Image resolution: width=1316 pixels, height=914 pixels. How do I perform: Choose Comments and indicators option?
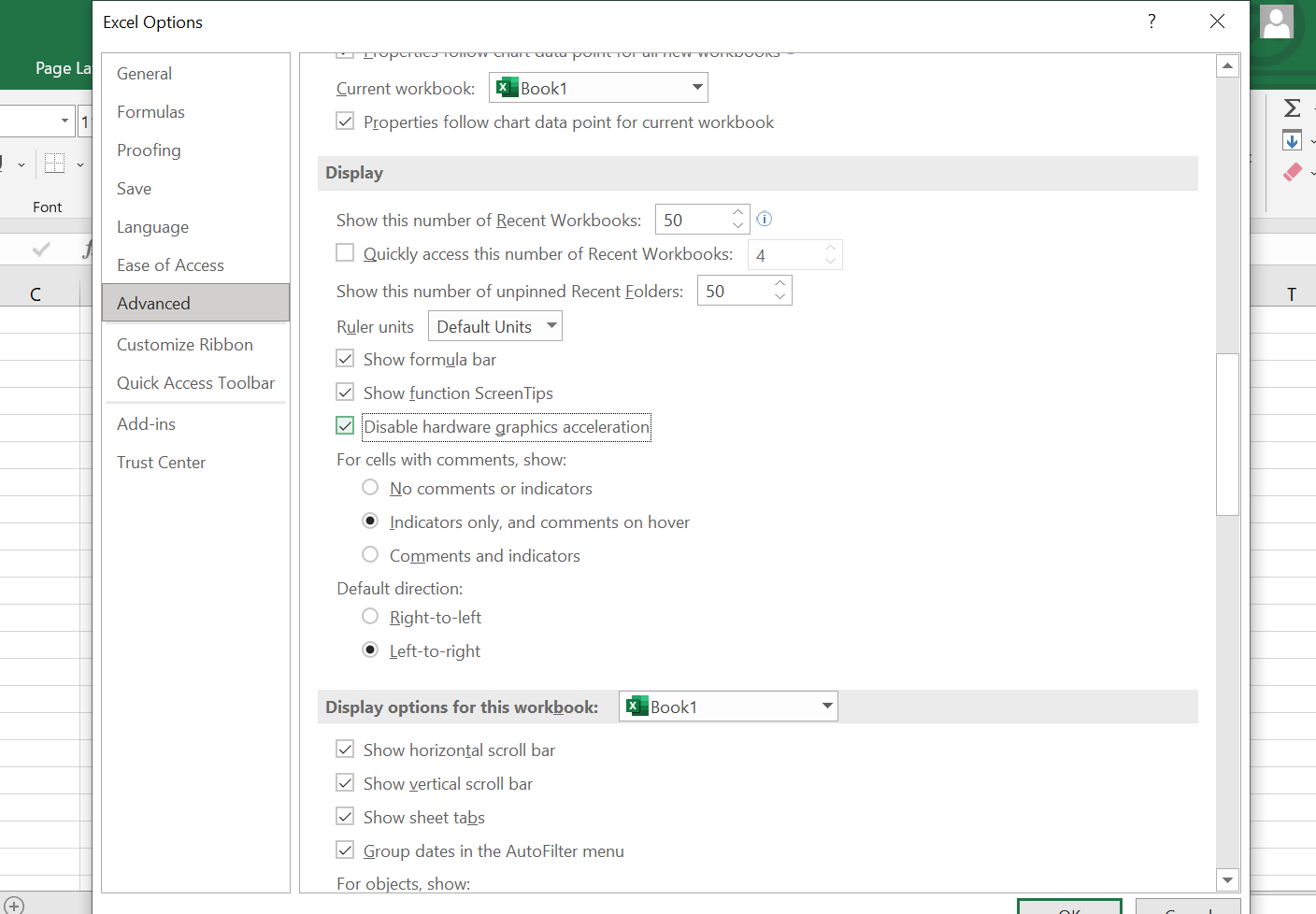[370, 555]
